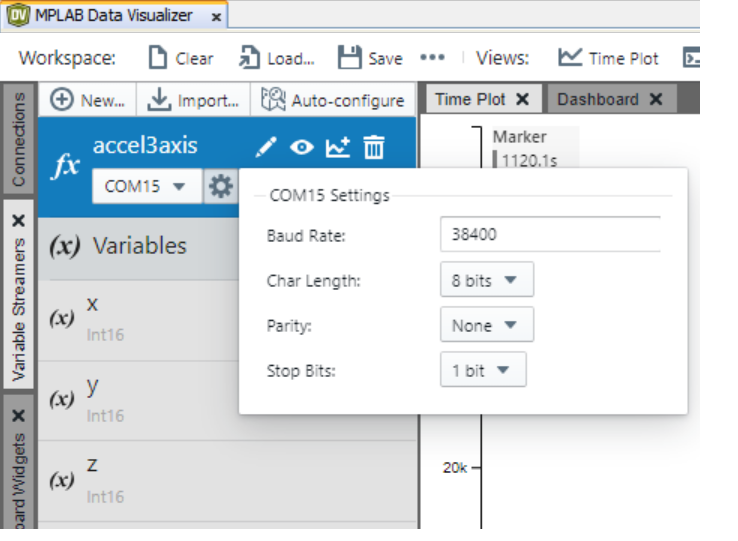
Task: Close the Time Plot tab
Action: click(522, 99)
